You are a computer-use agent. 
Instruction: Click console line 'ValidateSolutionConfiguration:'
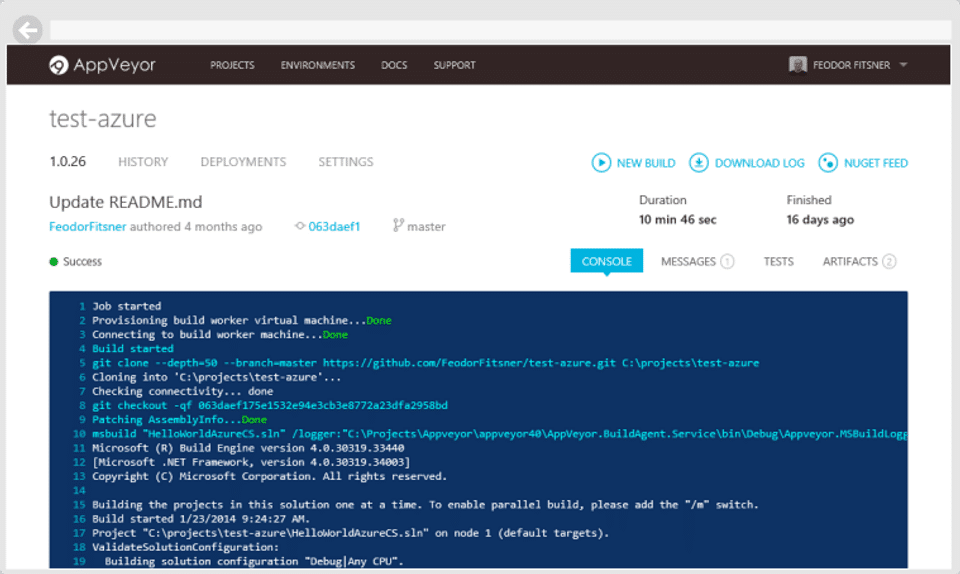[x=186, y=547]
